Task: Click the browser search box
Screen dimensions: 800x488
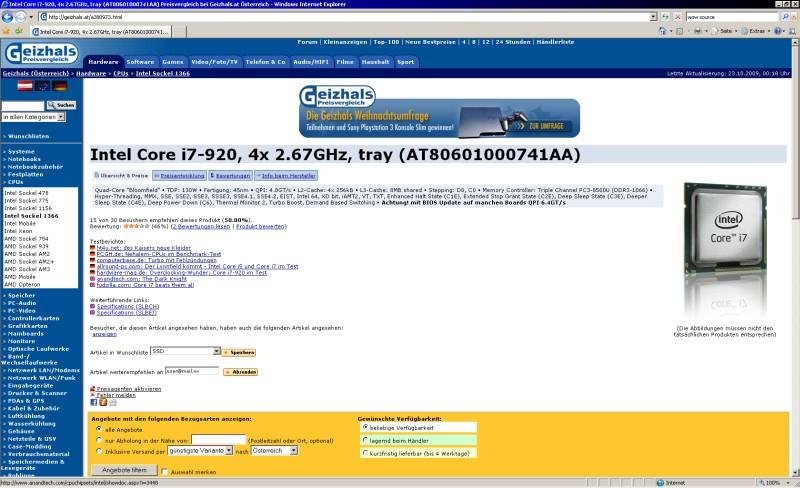Action: point(733,17)
